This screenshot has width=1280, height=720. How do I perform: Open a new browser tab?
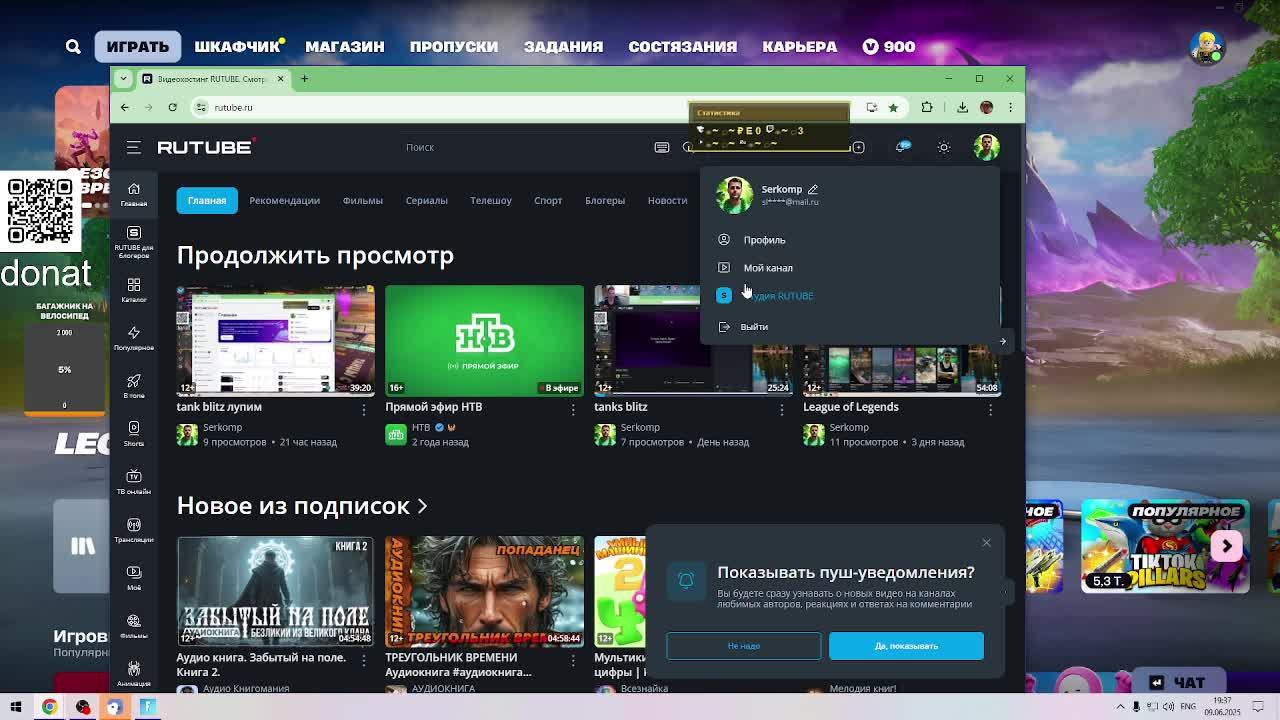coord(305,78)
